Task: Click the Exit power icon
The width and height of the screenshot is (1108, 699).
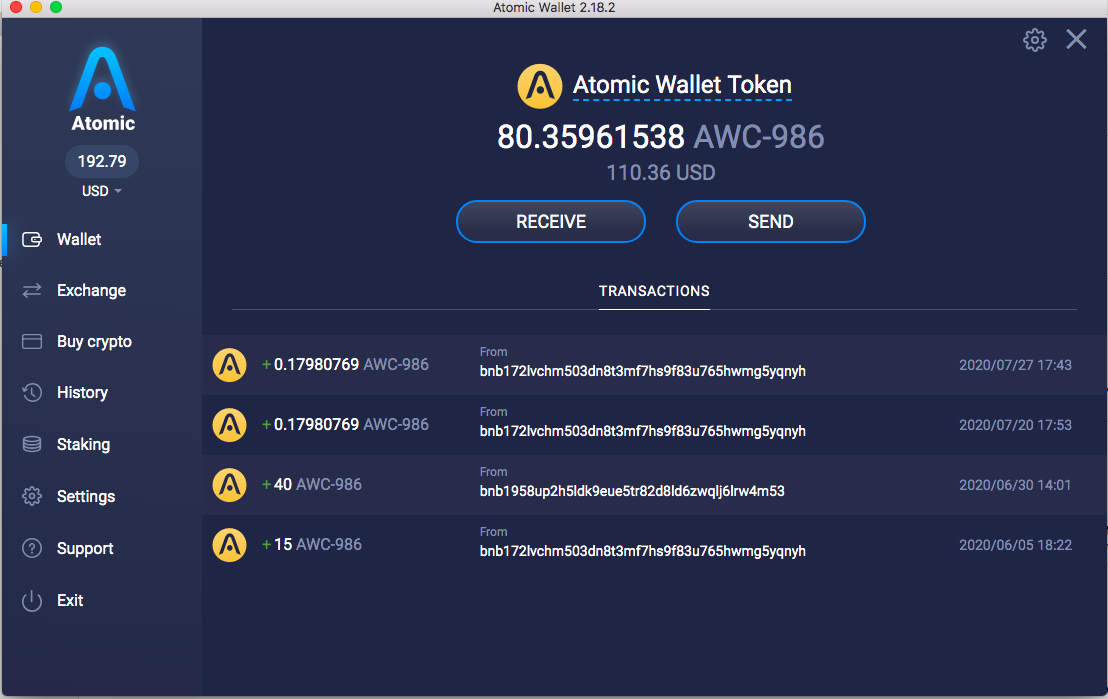Action: 32,600
